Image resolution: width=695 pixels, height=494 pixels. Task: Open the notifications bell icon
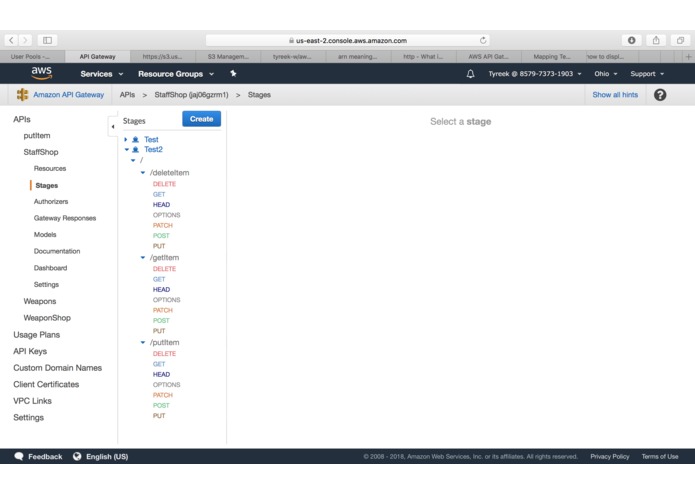coord(470,74)
